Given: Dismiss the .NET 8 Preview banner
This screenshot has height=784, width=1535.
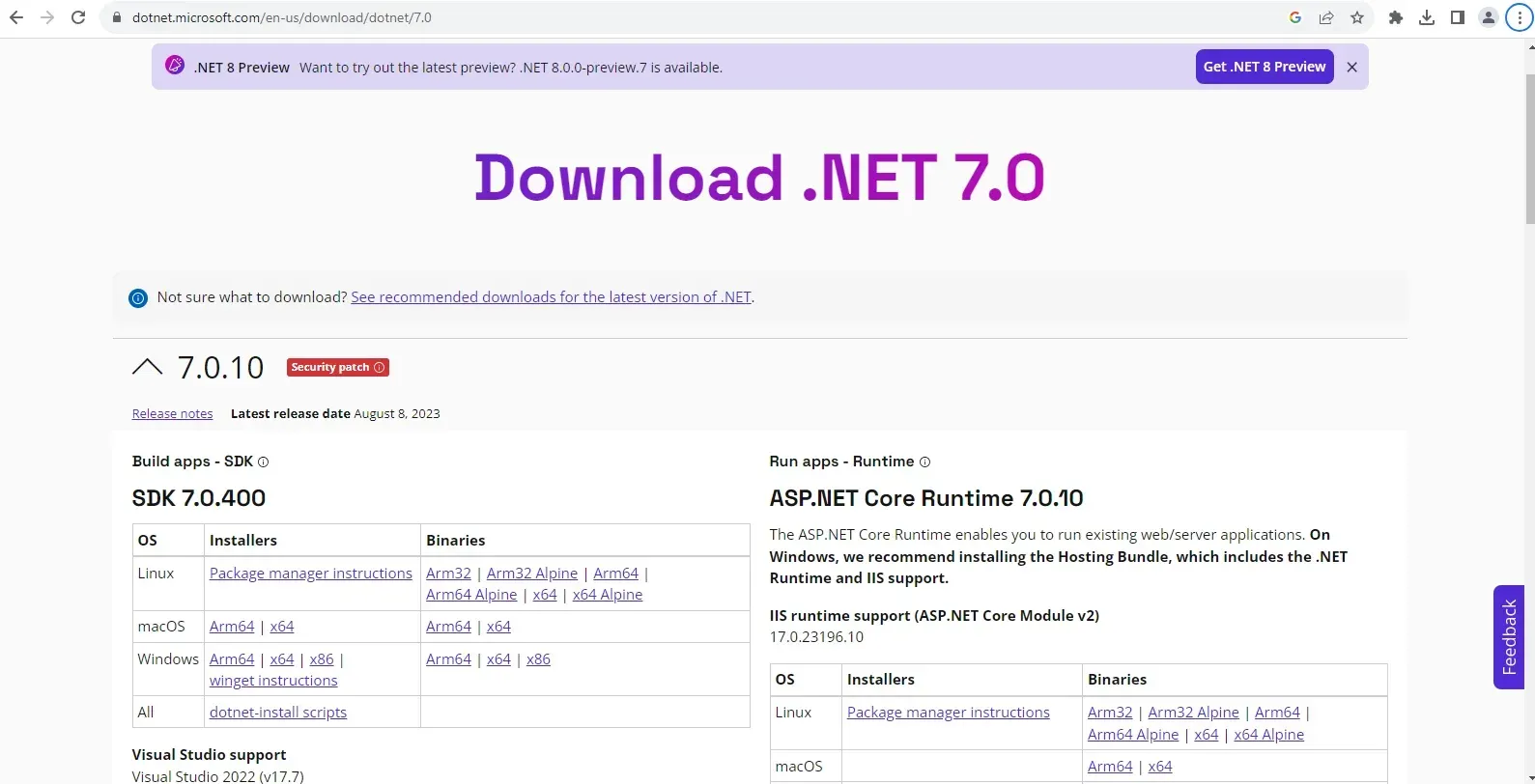Looking at the screenshot, I should (x=1351, y=67).
